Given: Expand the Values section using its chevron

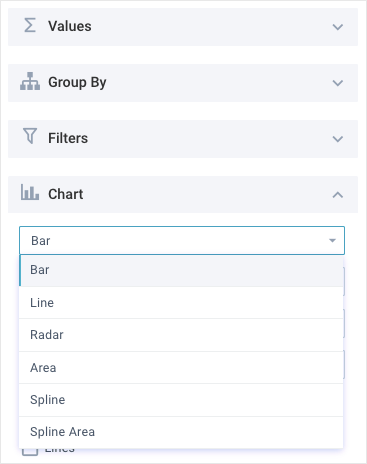Looking at the screenshot, I should pyautogui.click(x=338, y=27).
